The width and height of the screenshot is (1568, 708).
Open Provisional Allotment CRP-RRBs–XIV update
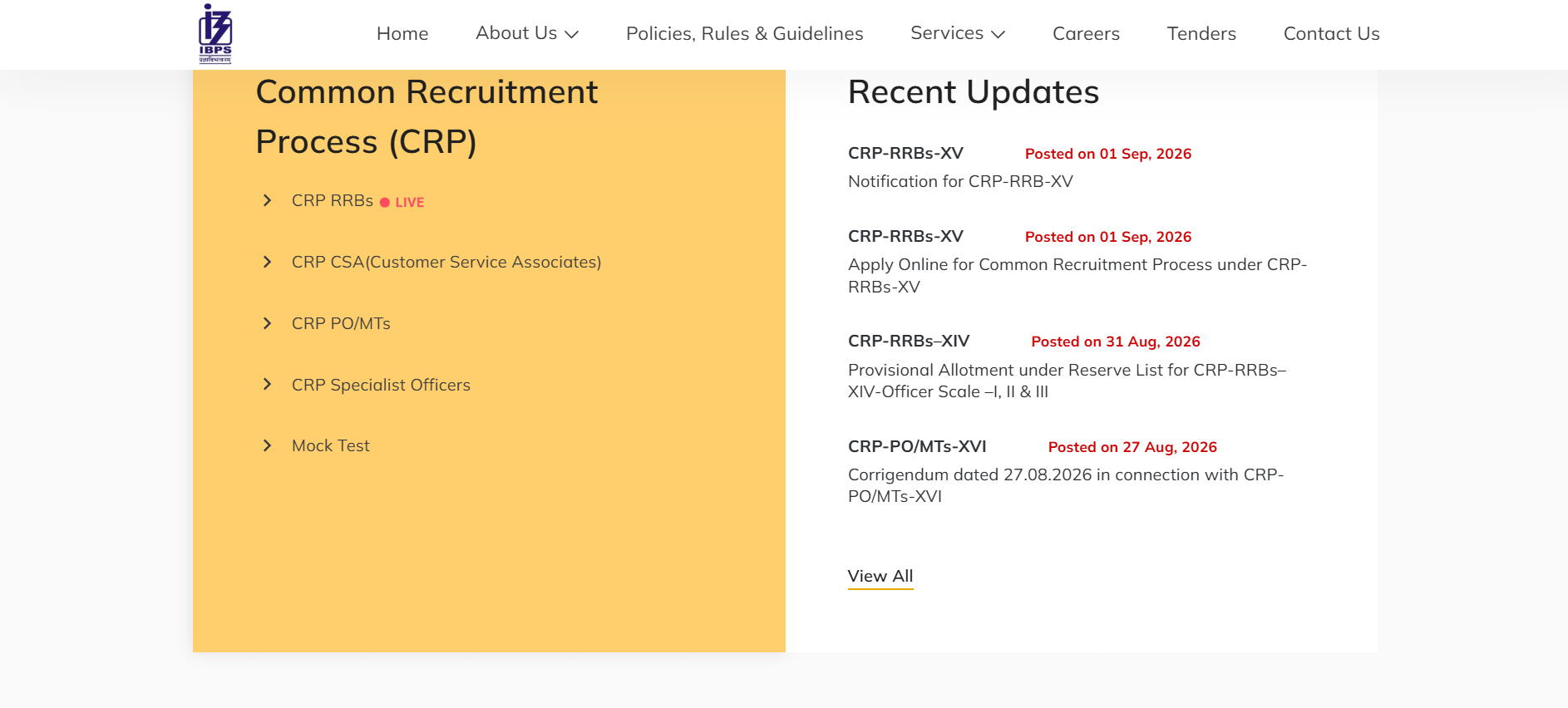point(1068,381)
